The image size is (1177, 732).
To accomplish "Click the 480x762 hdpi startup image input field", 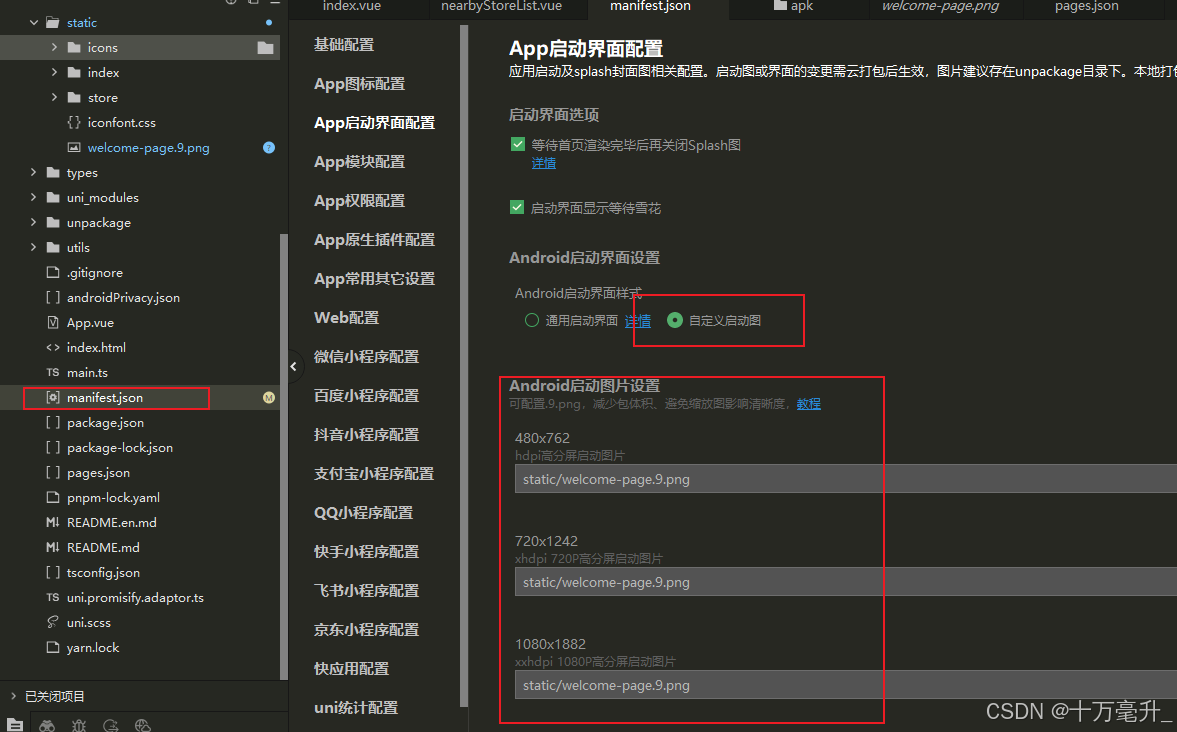I will click(x=700, y=479).
